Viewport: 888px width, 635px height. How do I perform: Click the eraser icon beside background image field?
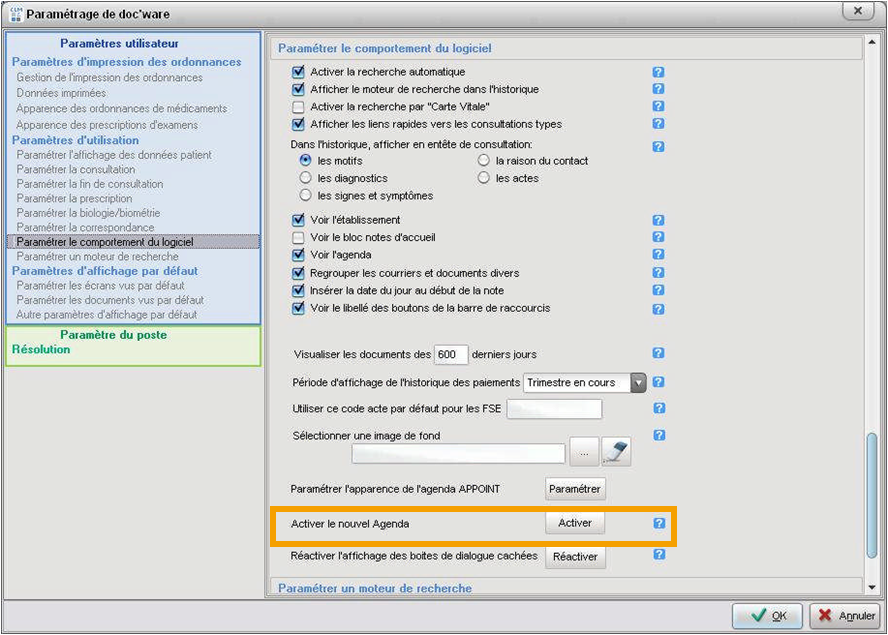[x=616, y=453]
